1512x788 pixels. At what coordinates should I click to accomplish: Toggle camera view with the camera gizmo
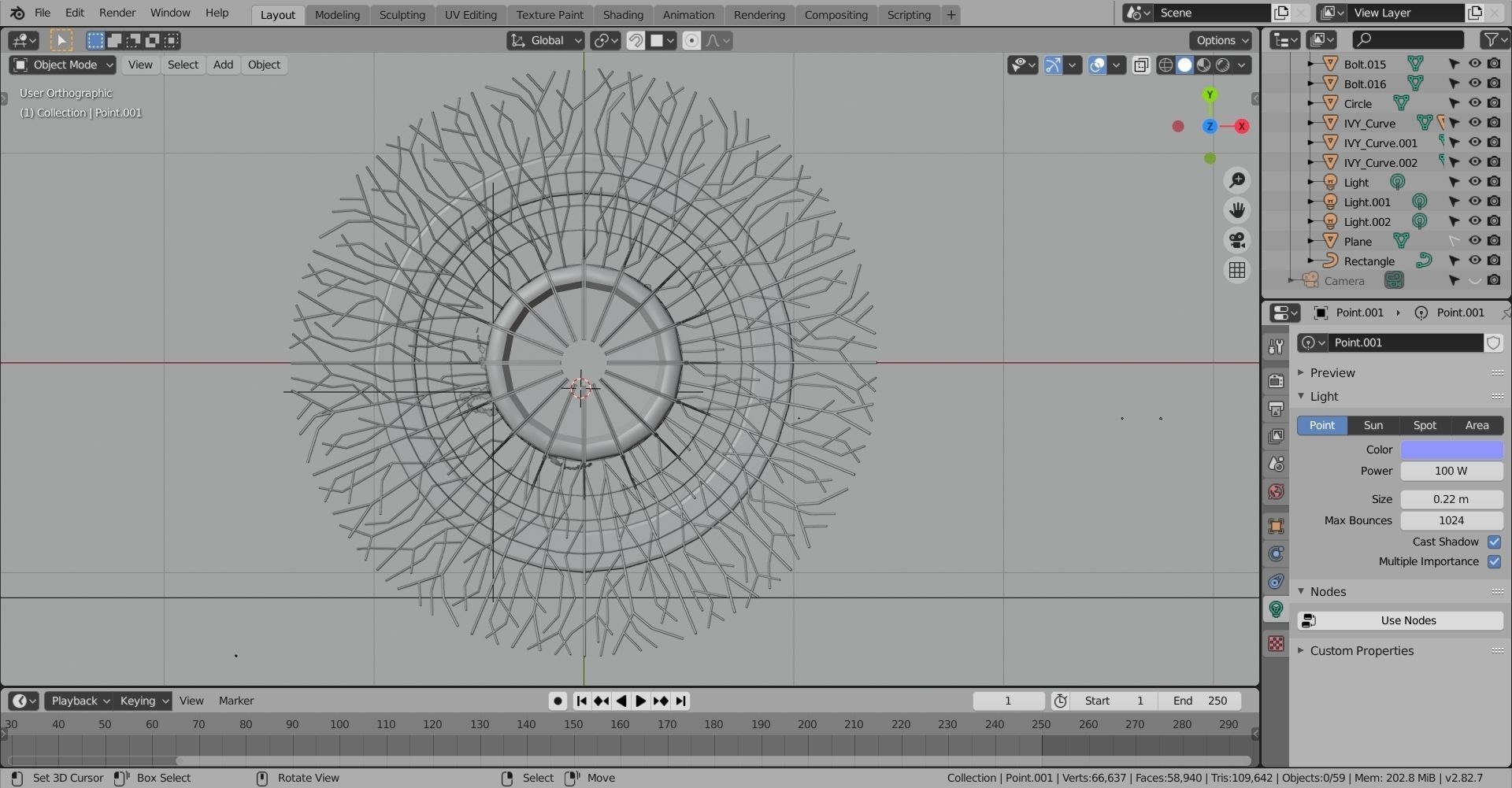coord(1237,240)
